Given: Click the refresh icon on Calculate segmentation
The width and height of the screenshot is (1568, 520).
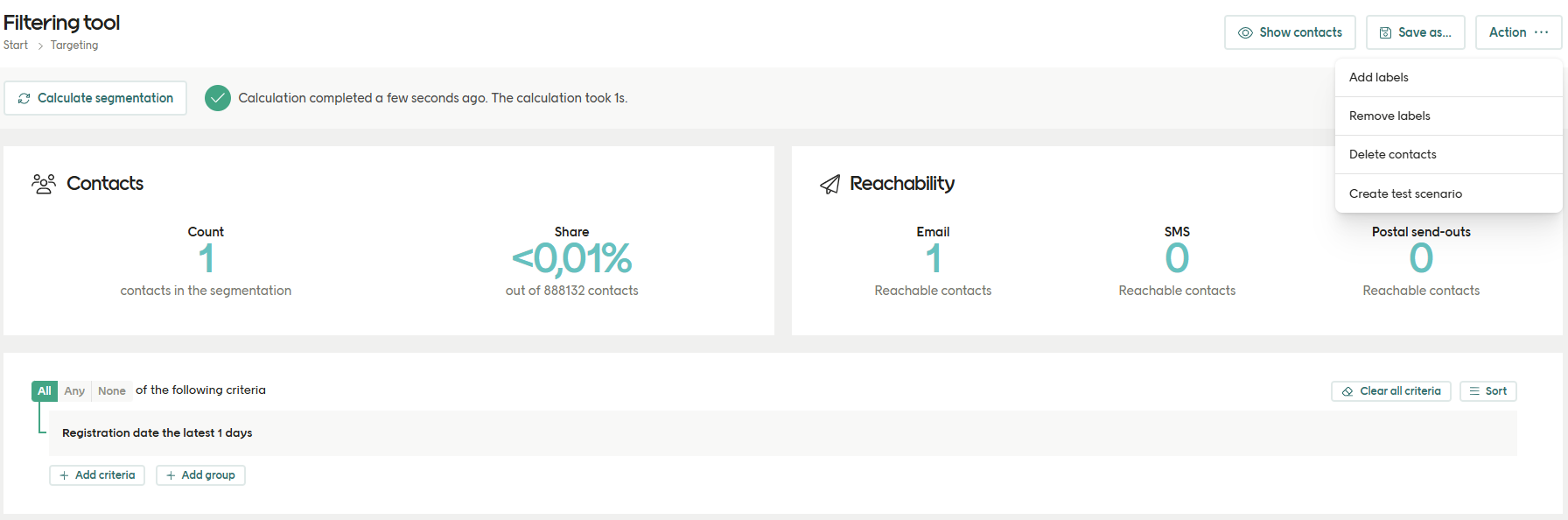Looking at the screenshot, I should (x=24, y=99).
